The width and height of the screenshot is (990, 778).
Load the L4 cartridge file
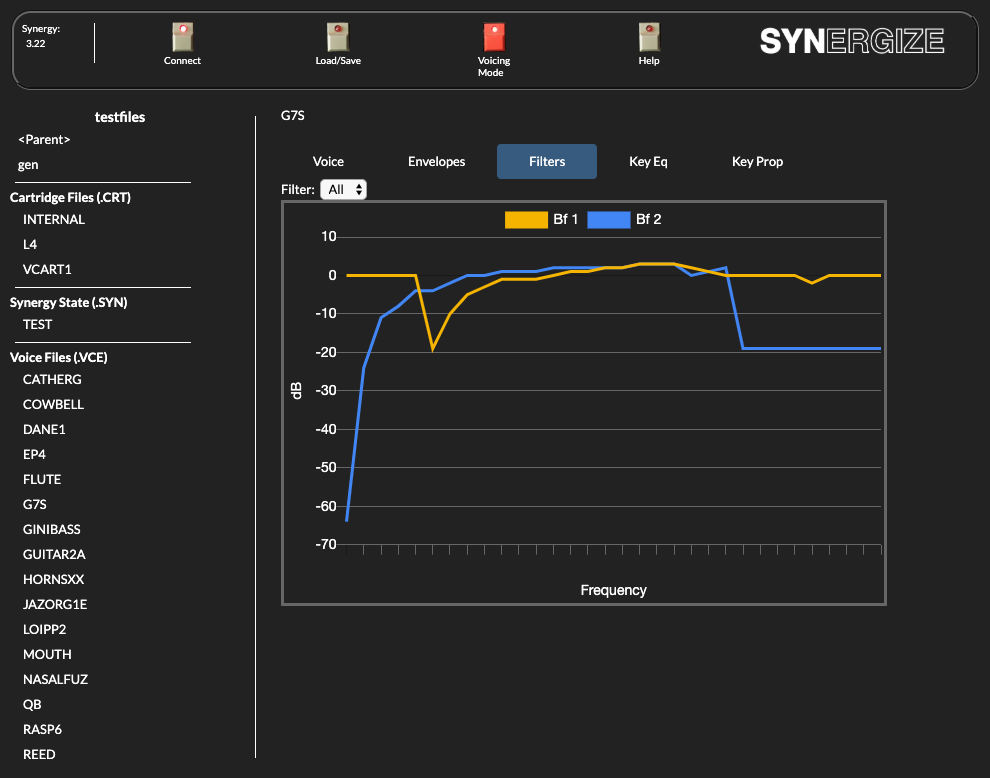pyautogui.click(x=30, y=244)
